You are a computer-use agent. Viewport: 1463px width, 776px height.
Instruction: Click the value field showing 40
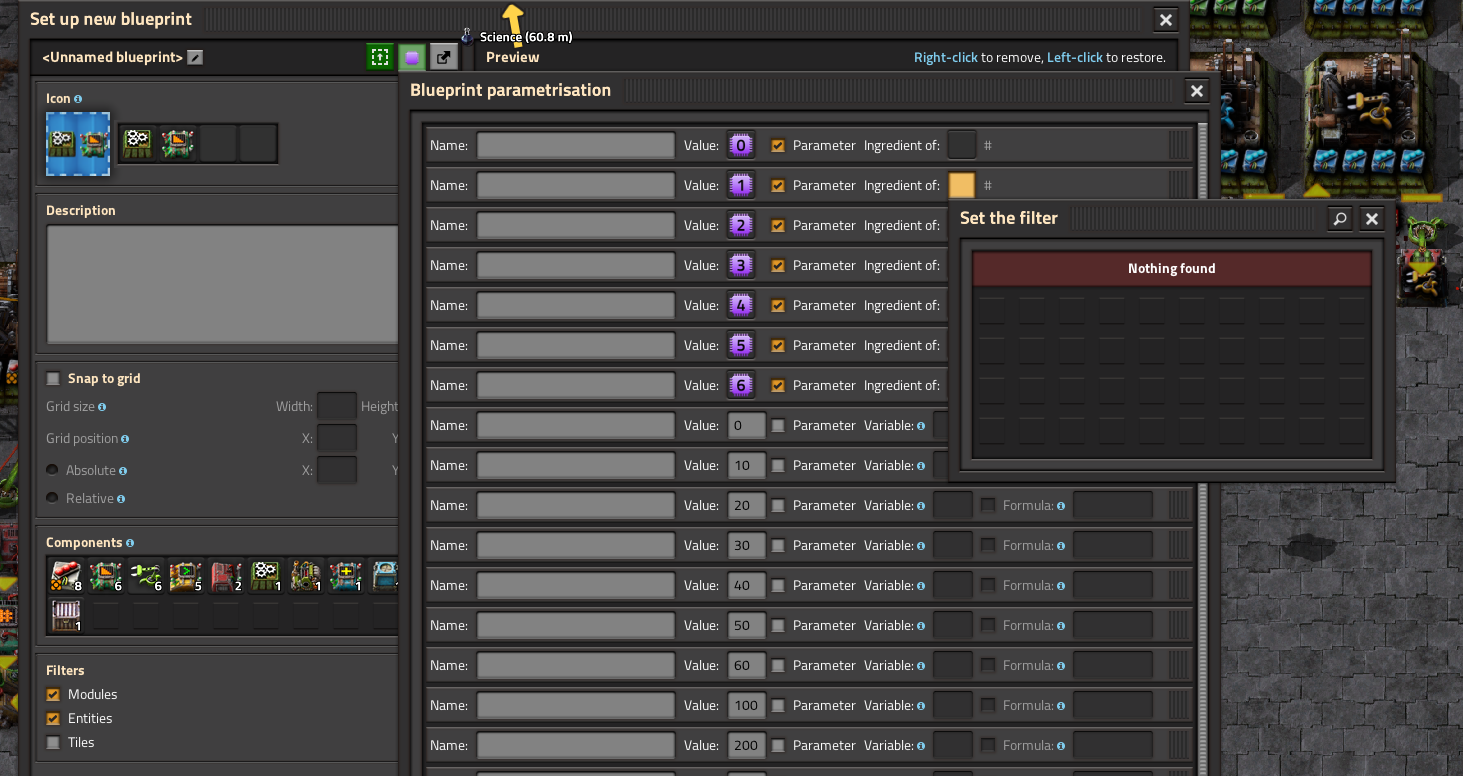click(x=746, y=585)
